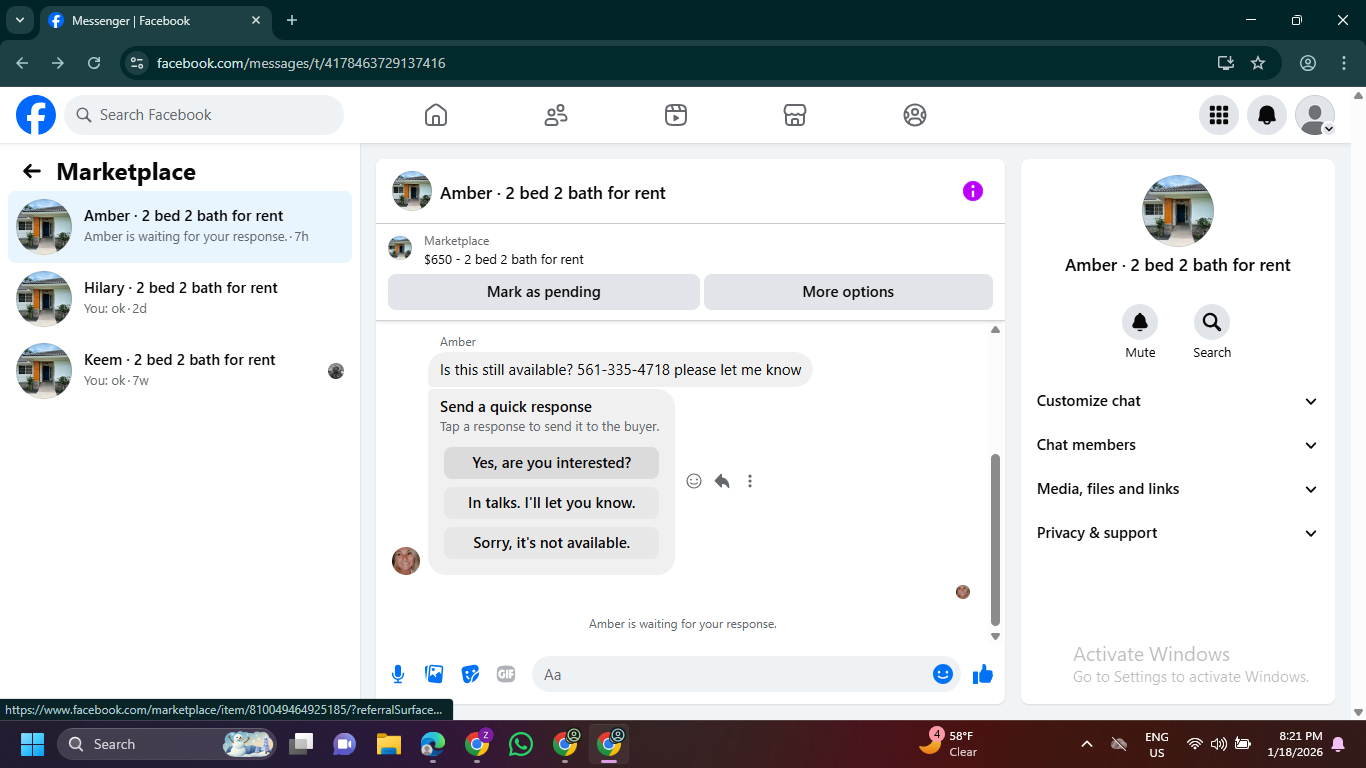The image size is (1366, 768).
Task: Open the listing photo in the chat header
Action: (412, 191)
